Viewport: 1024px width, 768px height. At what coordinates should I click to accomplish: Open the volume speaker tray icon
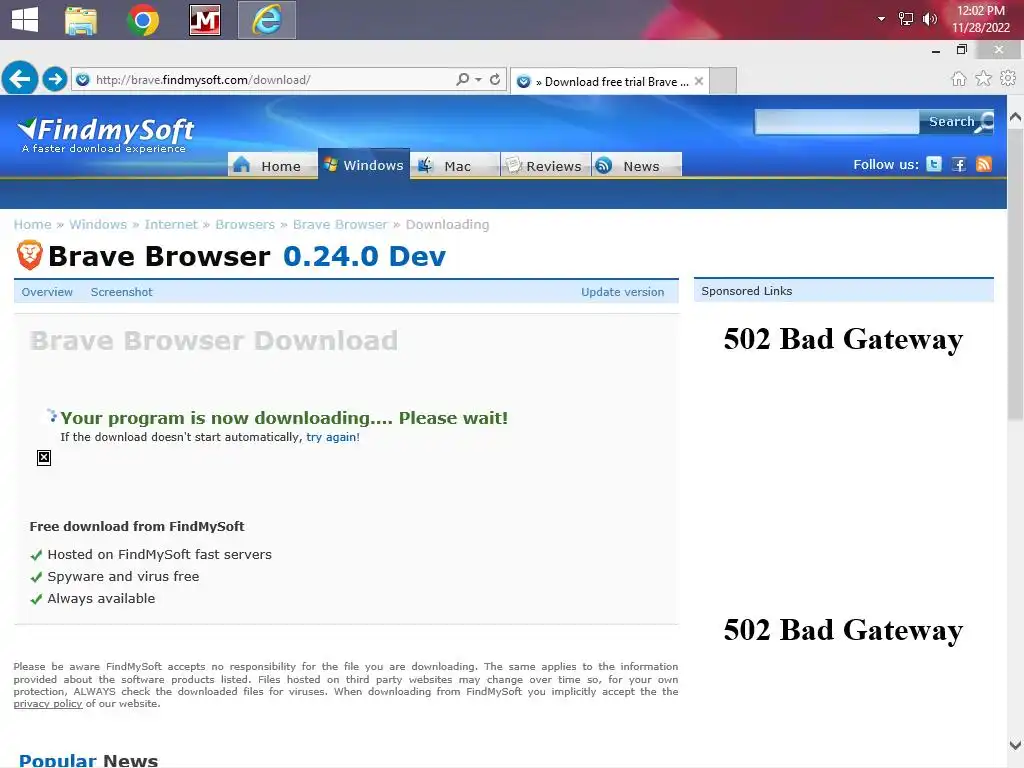click(929, 19)
